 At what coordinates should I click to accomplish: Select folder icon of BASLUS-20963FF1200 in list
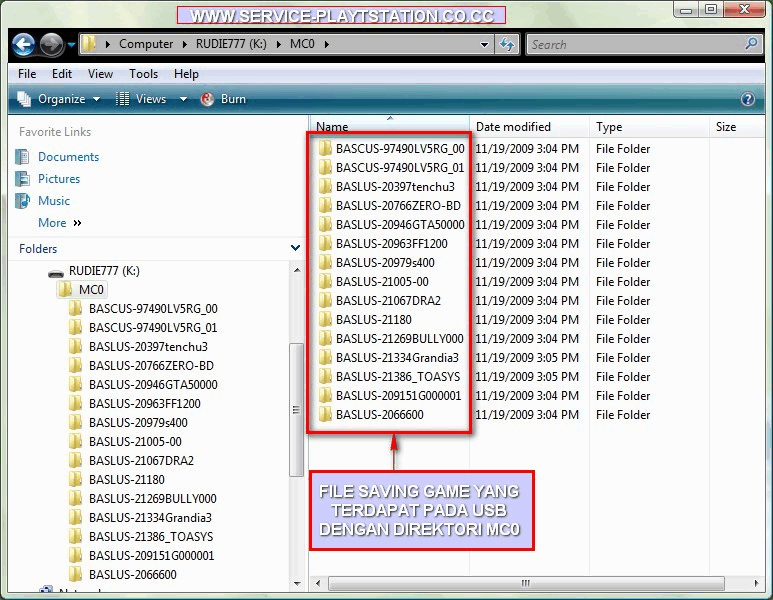(x=325, y=243)
